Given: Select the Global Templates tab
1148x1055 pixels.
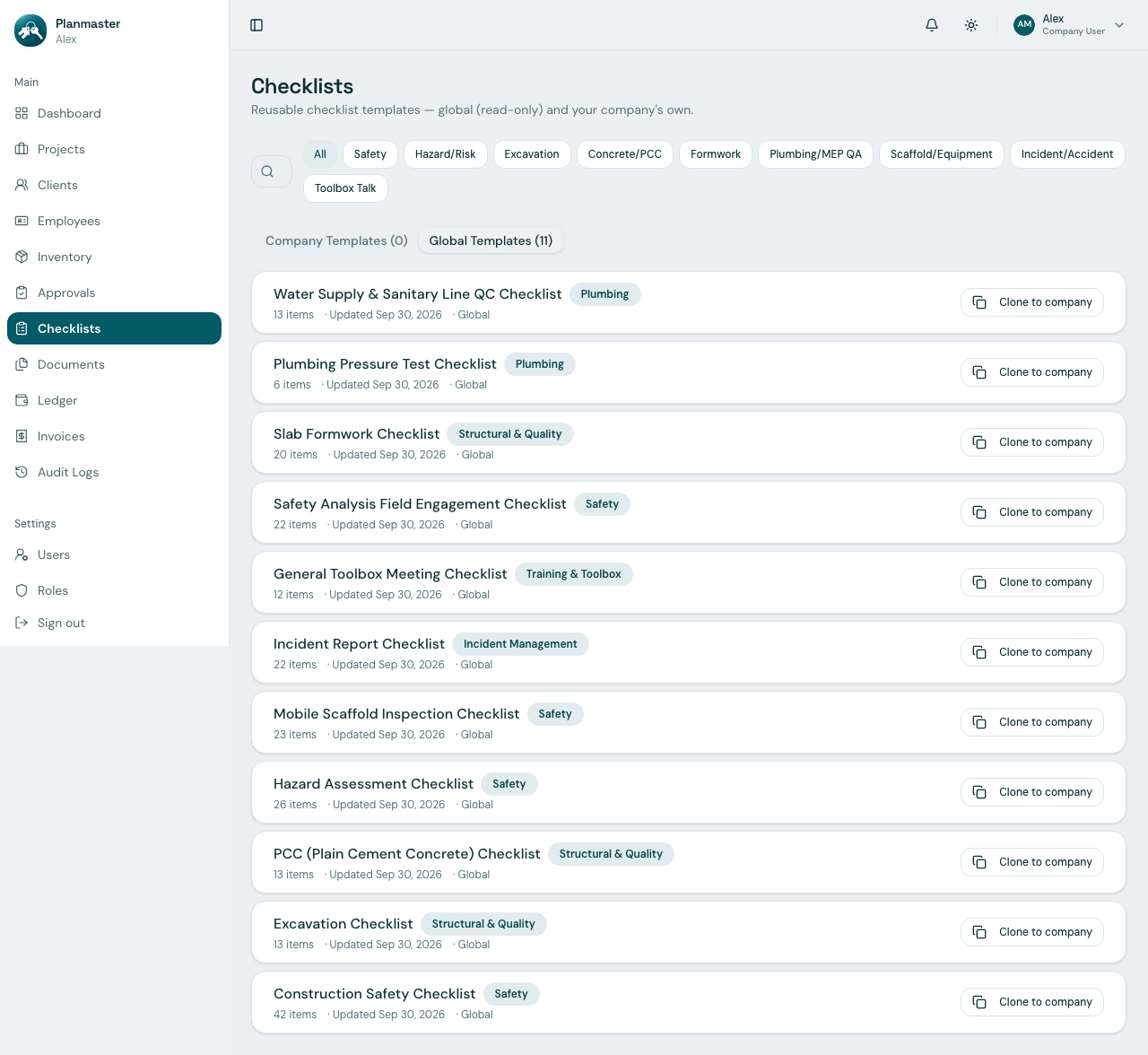Looking at the screenshot, I should [491, 240].
